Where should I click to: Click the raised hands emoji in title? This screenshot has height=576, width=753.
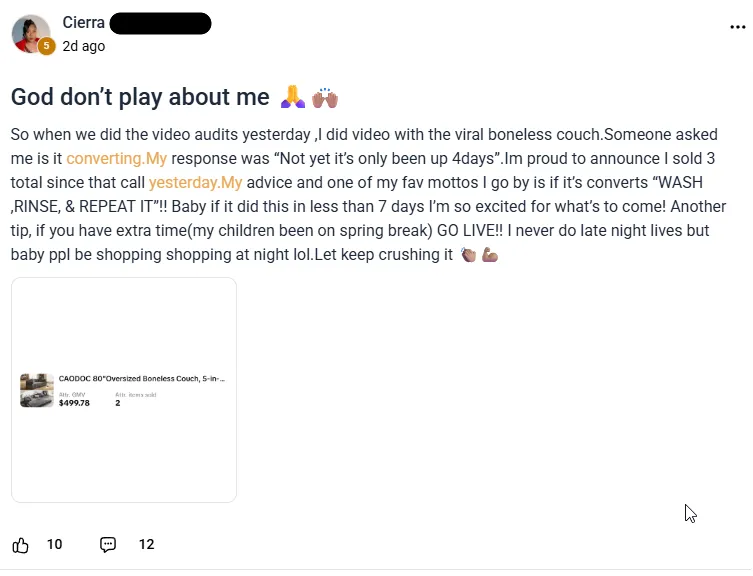(x=325, y=97)
